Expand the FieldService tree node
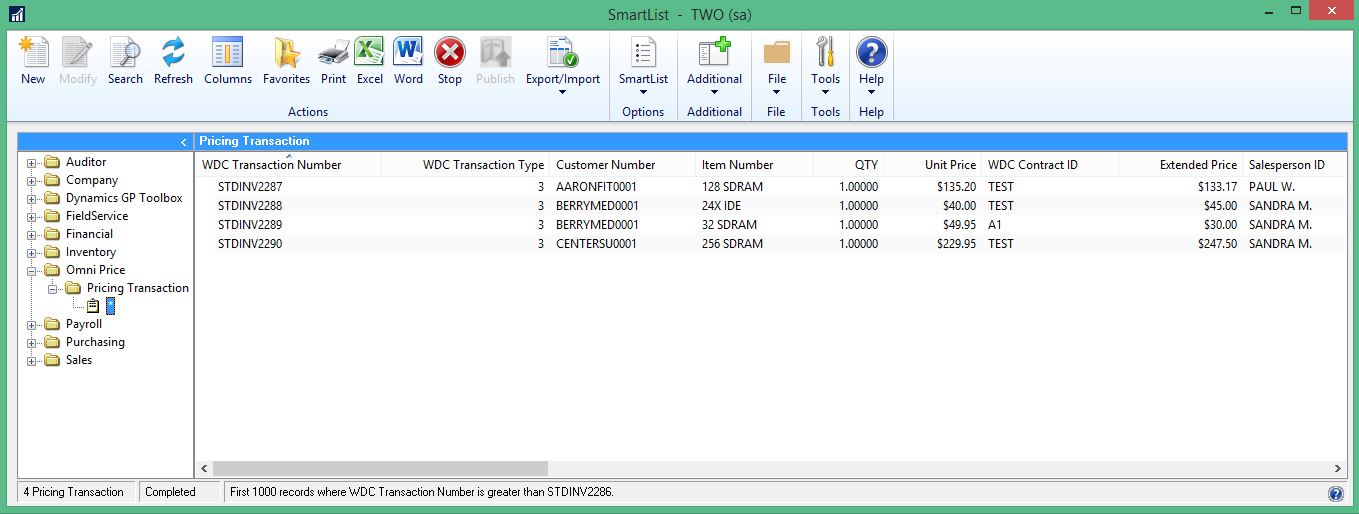 pos(31,216)
